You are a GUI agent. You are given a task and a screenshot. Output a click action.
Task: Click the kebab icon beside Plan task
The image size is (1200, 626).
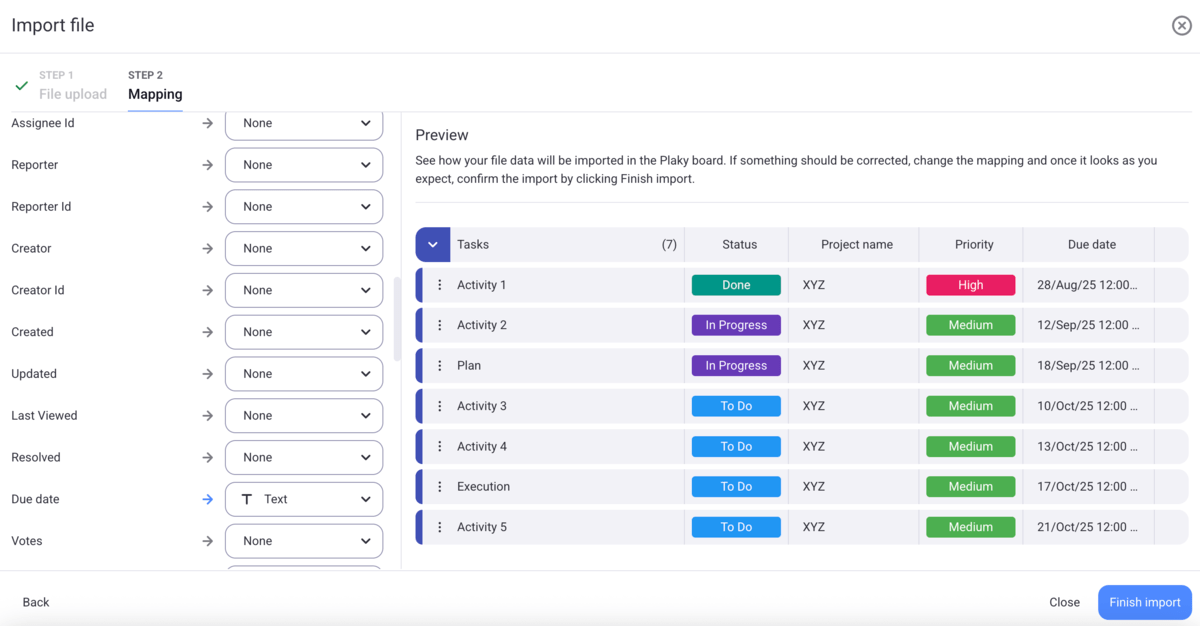[x=439, y=366]
